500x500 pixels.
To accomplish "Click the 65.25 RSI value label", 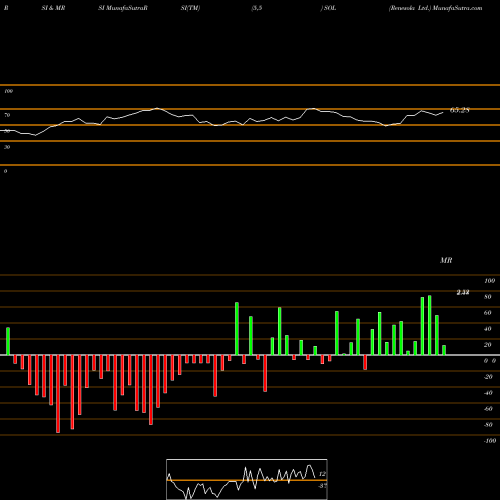I will point(460,110).
